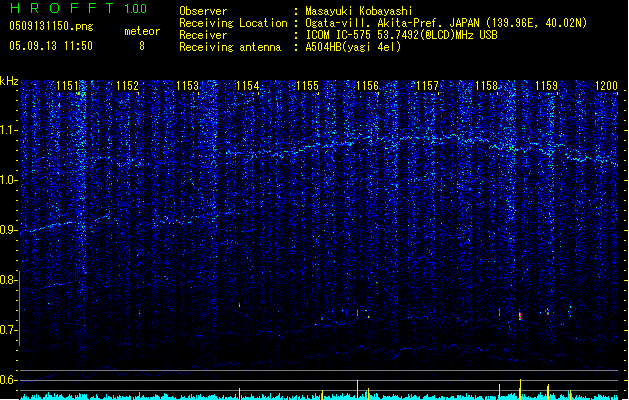Click the 0.6 frequency axis label
Image resolution: width=629 pixels, height=400 pixels.
[9, 380]
